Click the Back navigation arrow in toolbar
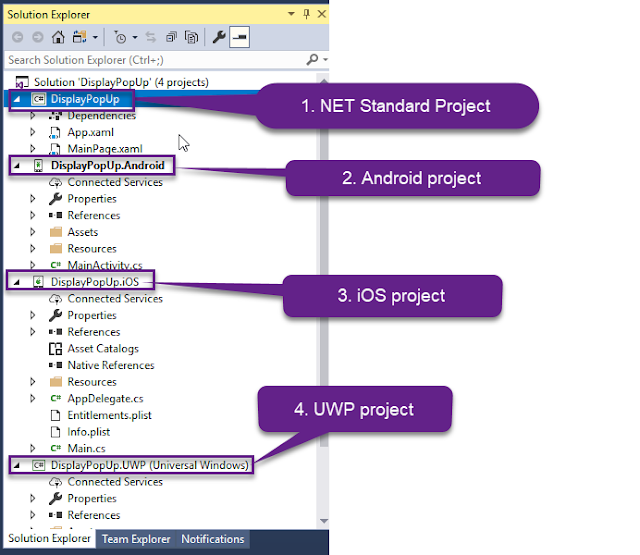640x555 pixels. 18,38
